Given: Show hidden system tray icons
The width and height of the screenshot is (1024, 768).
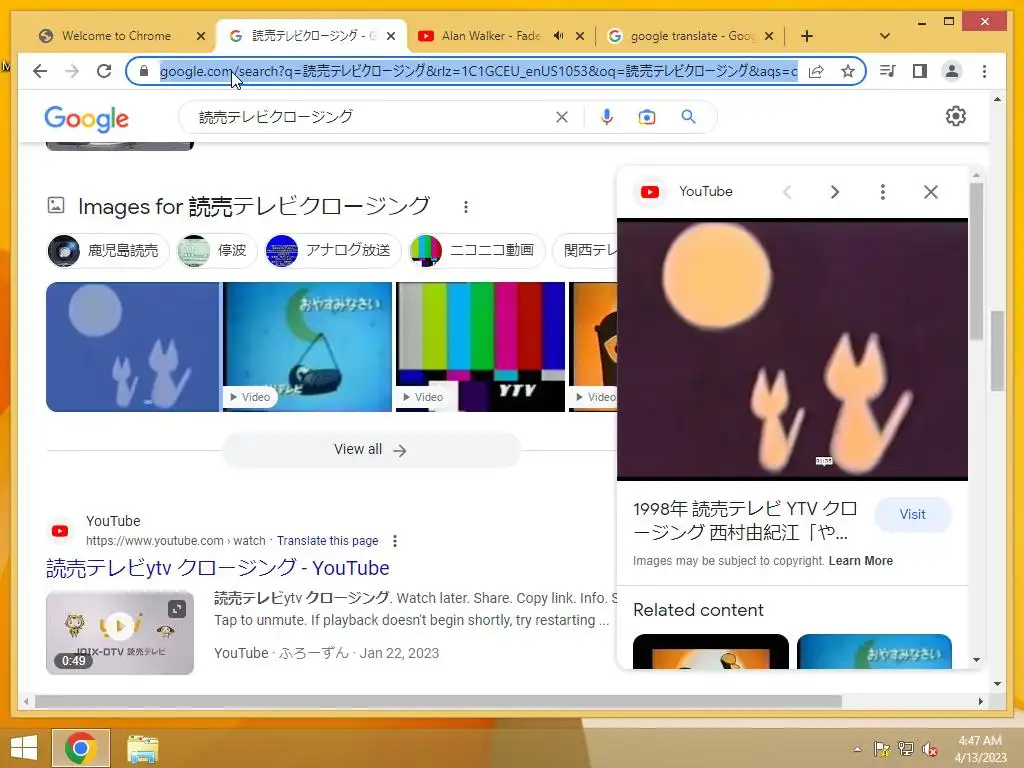Looking at the screenshot, I should pyautogui.click(x=857, y=749).
